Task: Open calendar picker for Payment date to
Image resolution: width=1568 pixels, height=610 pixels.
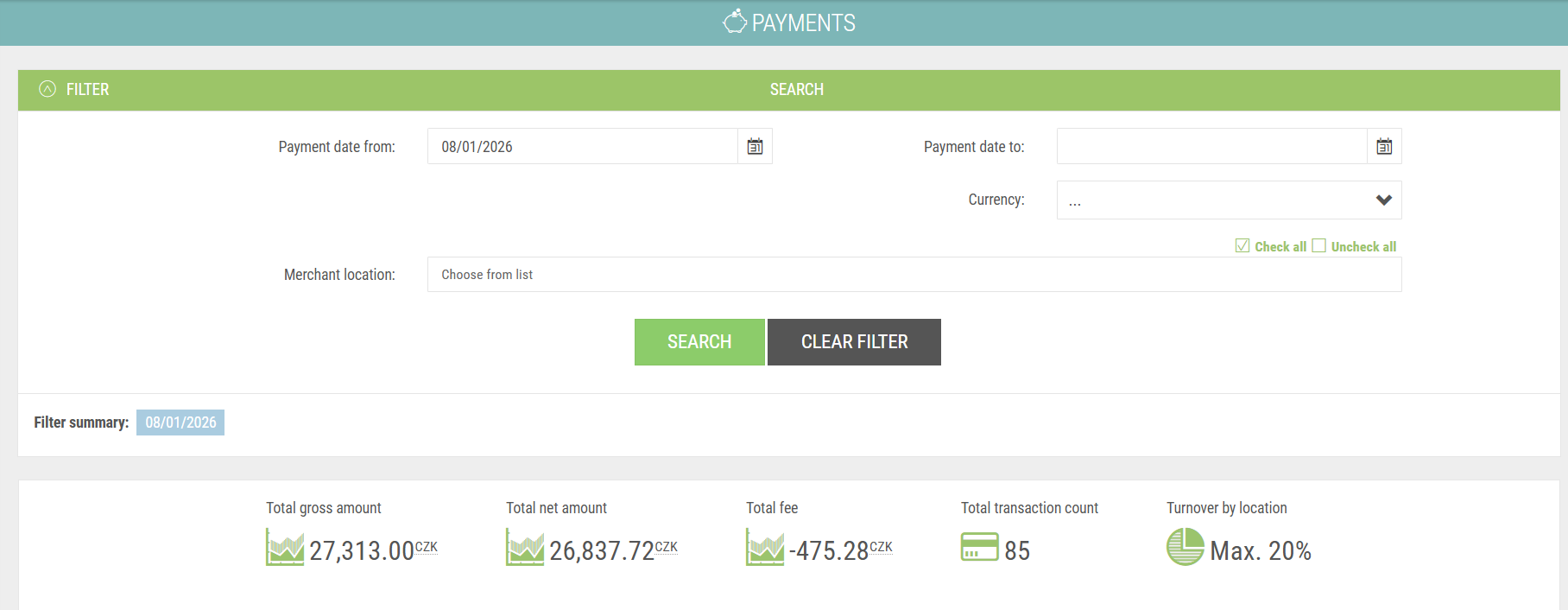Action: (x=1384, y=147)
